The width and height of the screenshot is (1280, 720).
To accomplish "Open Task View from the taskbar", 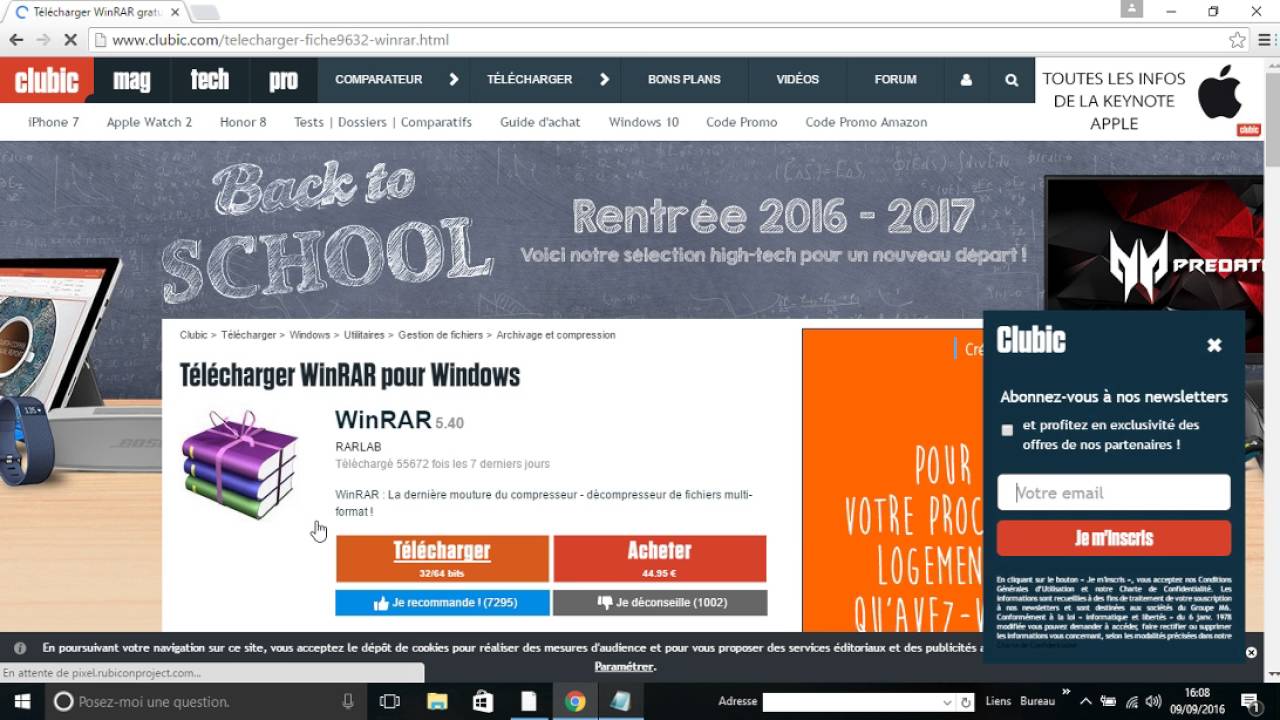I will click(x=390, y=701).
